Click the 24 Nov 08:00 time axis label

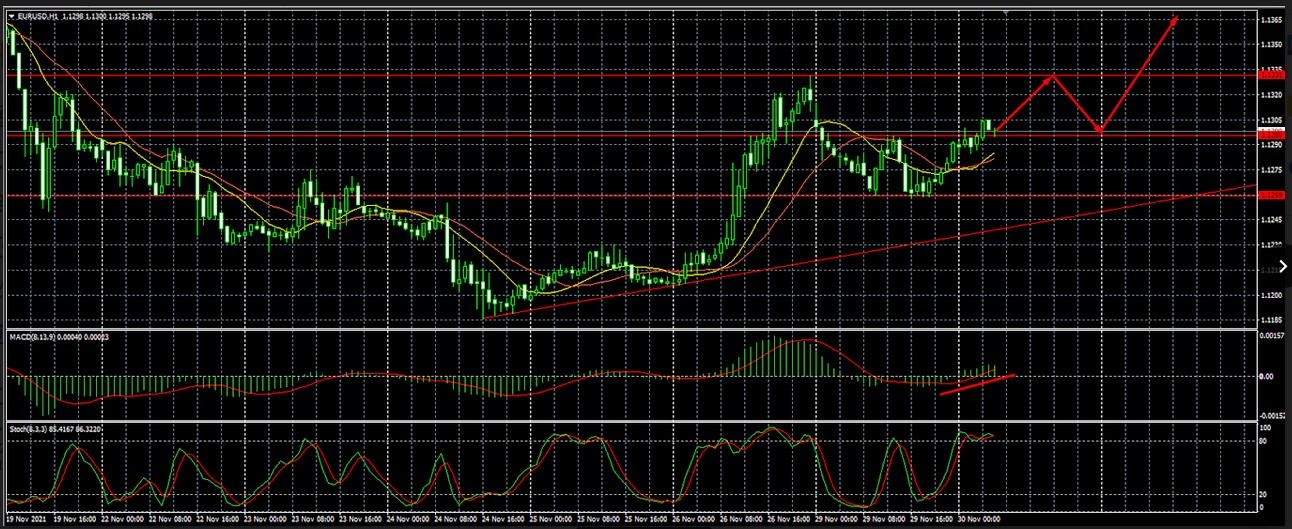tap(458, 520)
